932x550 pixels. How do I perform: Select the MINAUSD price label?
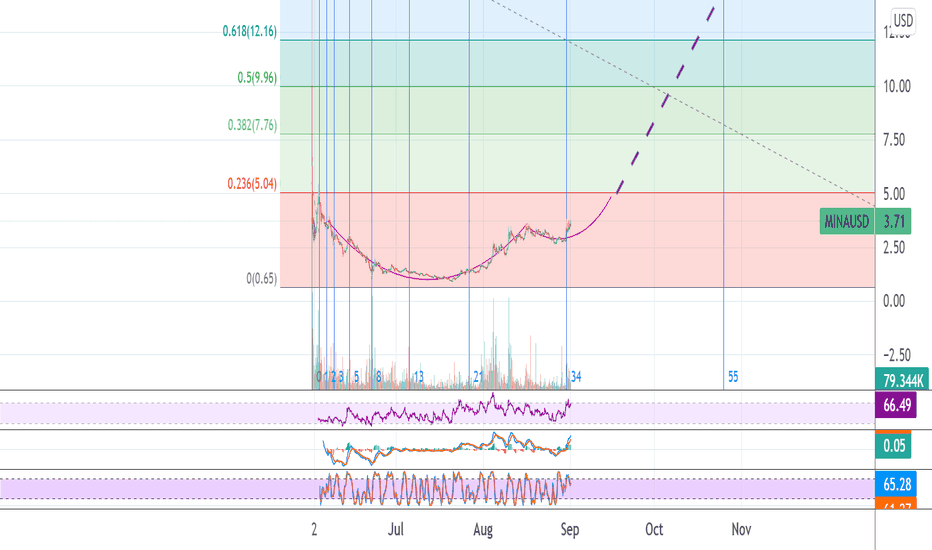tap(847, 222)
